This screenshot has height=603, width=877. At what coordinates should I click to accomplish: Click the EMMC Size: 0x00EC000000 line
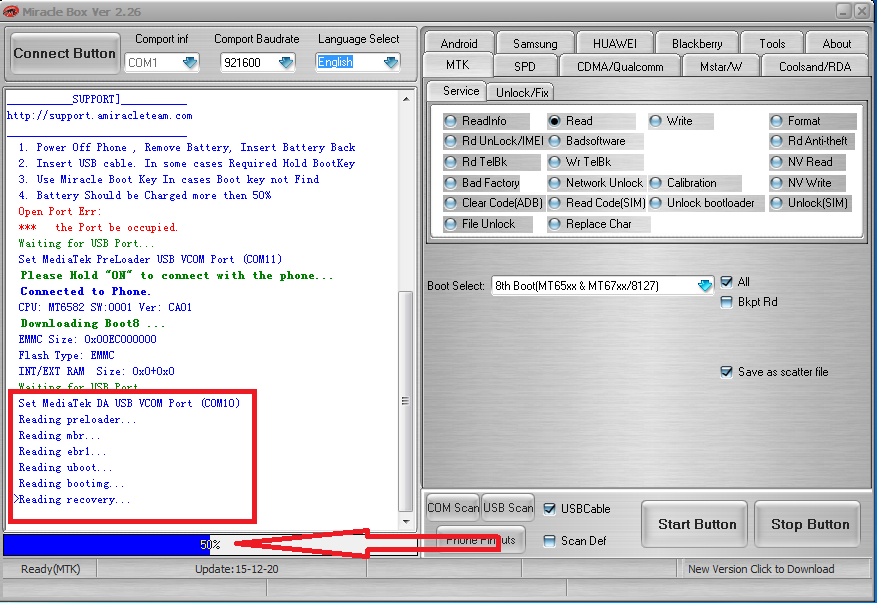click(87, 340)
